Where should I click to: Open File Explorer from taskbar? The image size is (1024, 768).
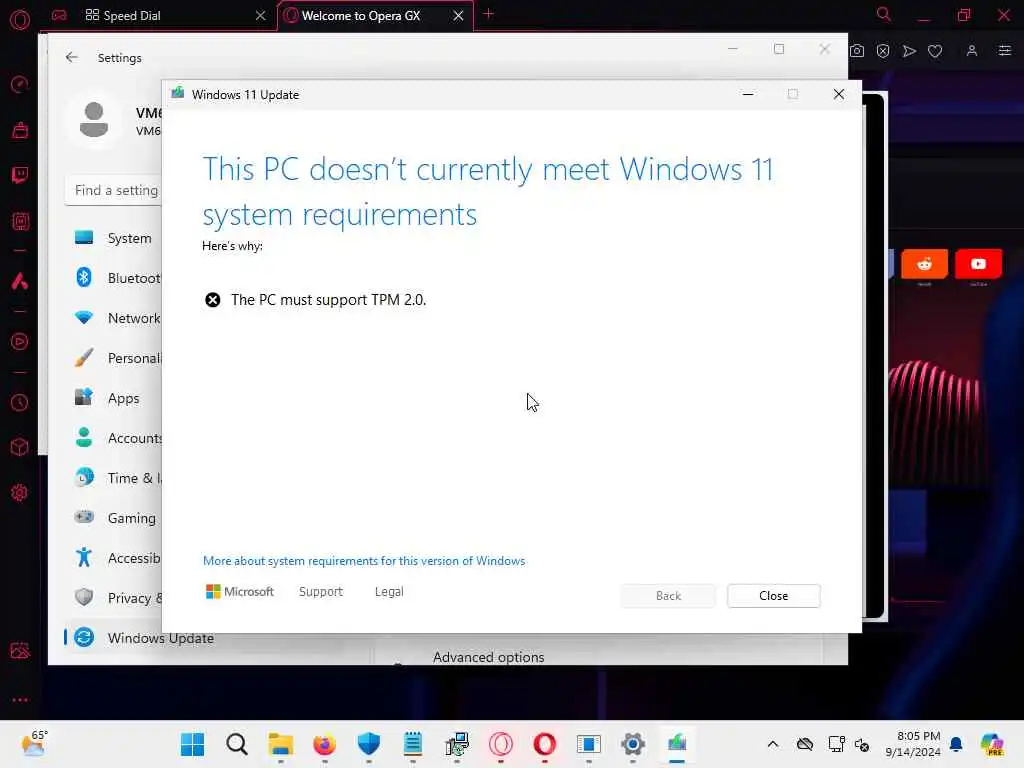point(281,744)
